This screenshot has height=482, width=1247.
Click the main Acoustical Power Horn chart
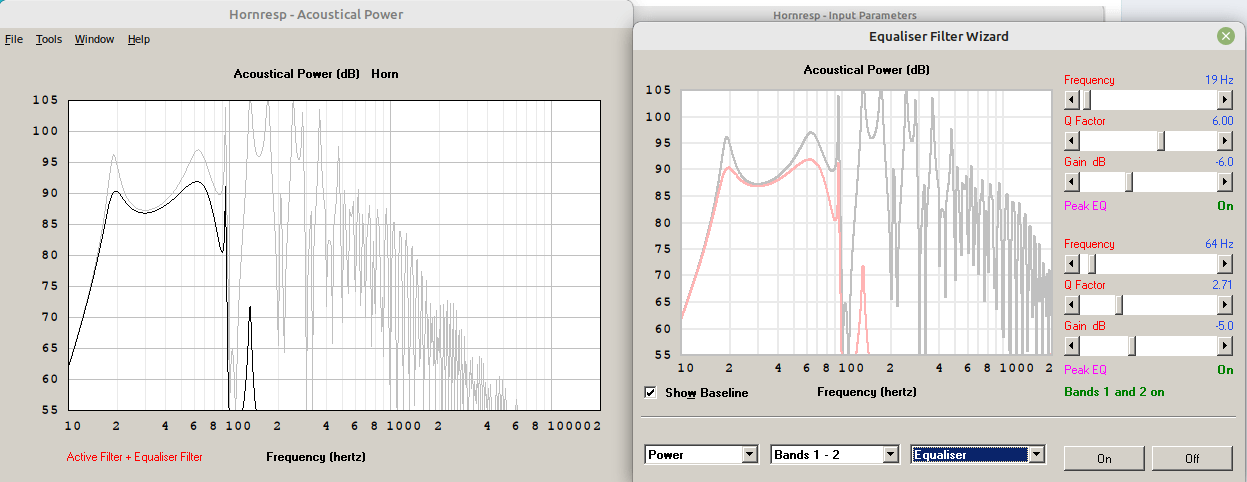point(334,255)
